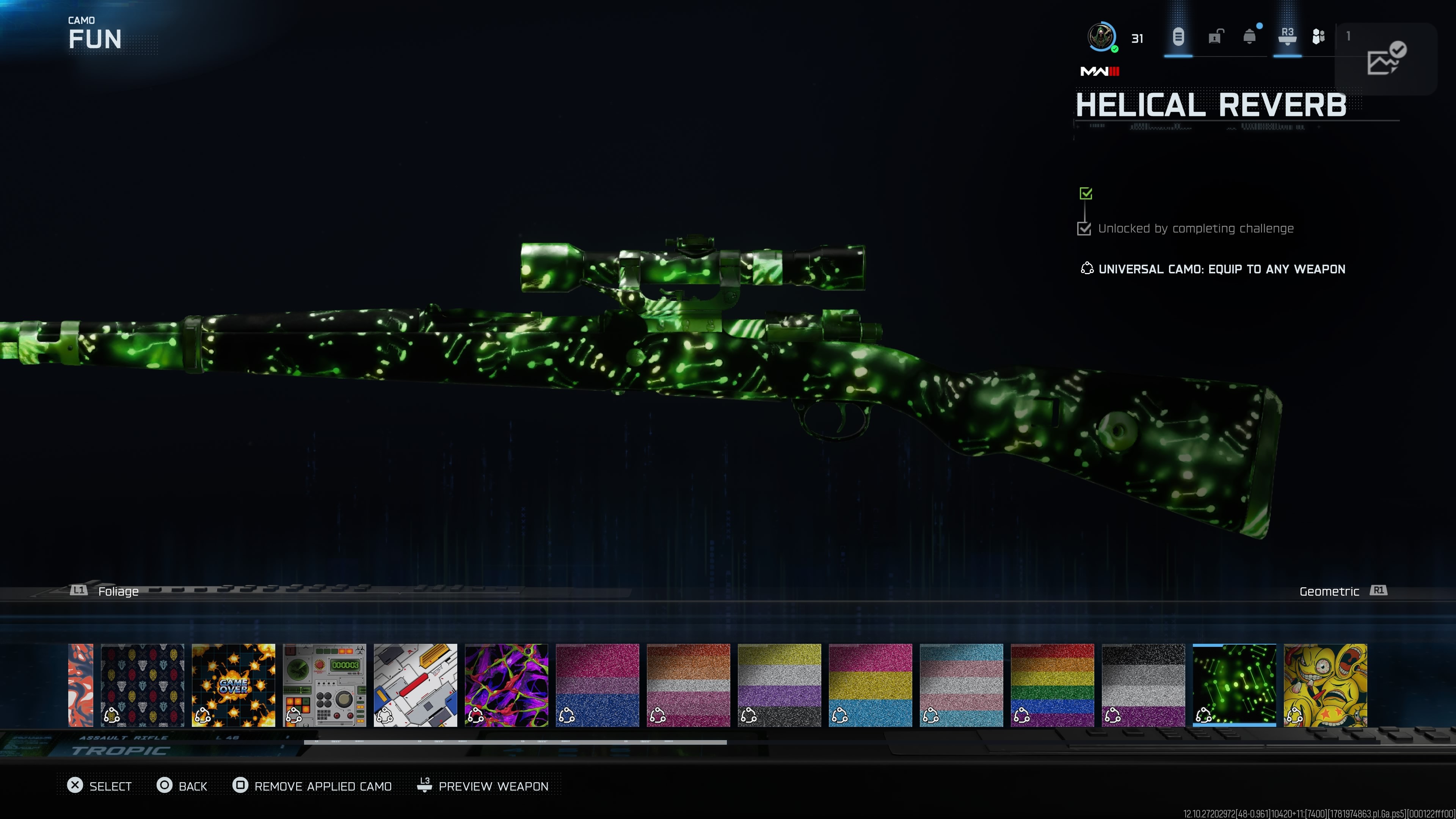The height and width of the screenshot is (819, 1456).
Task: Click the R1 bumper icon
Action: coord(1378,591)
